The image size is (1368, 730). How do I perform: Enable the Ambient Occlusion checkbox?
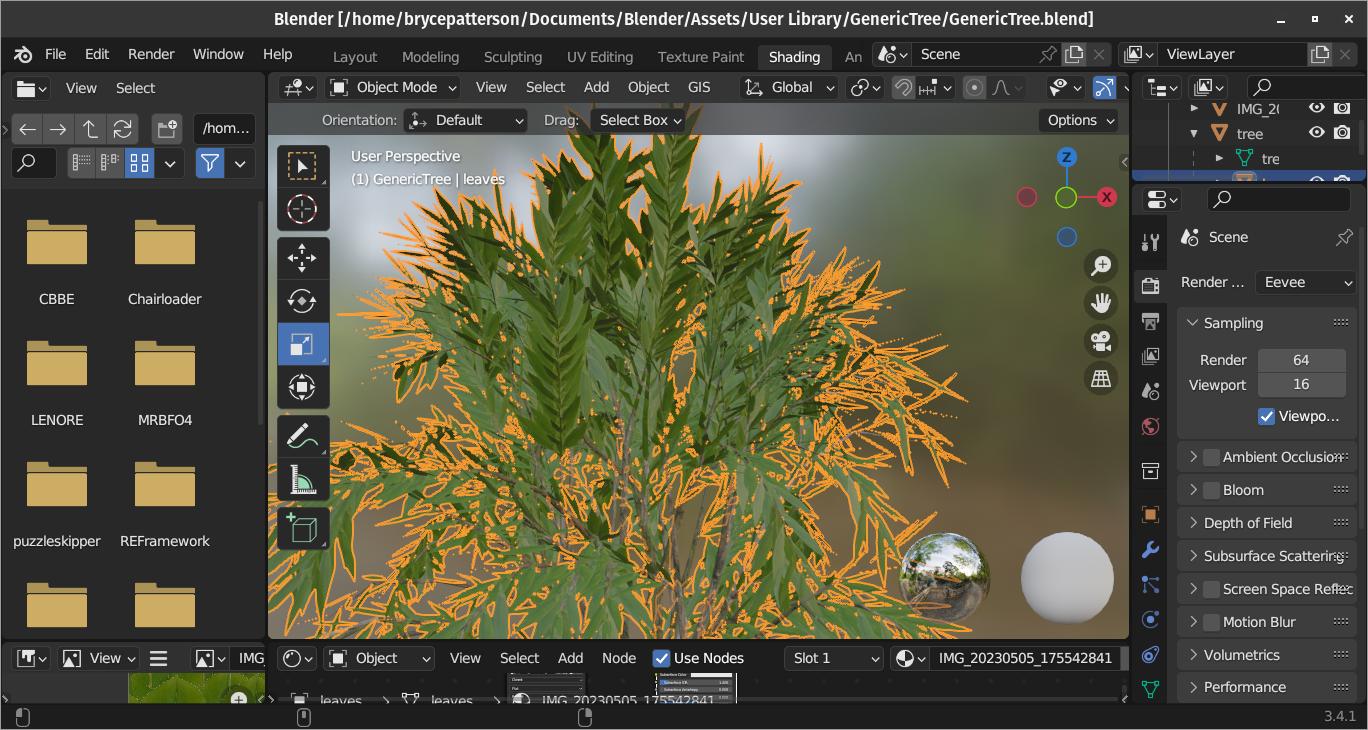click(x=1211, y=457)
